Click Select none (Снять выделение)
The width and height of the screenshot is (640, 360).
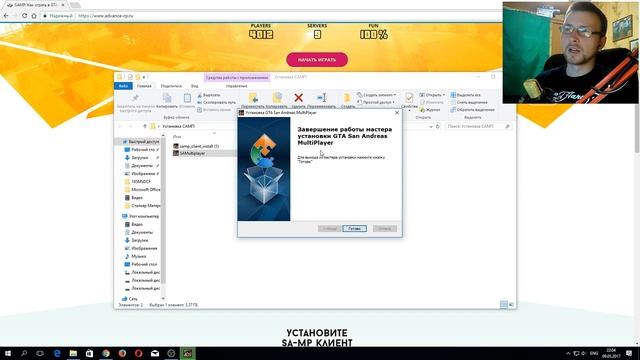coord(469,102)
